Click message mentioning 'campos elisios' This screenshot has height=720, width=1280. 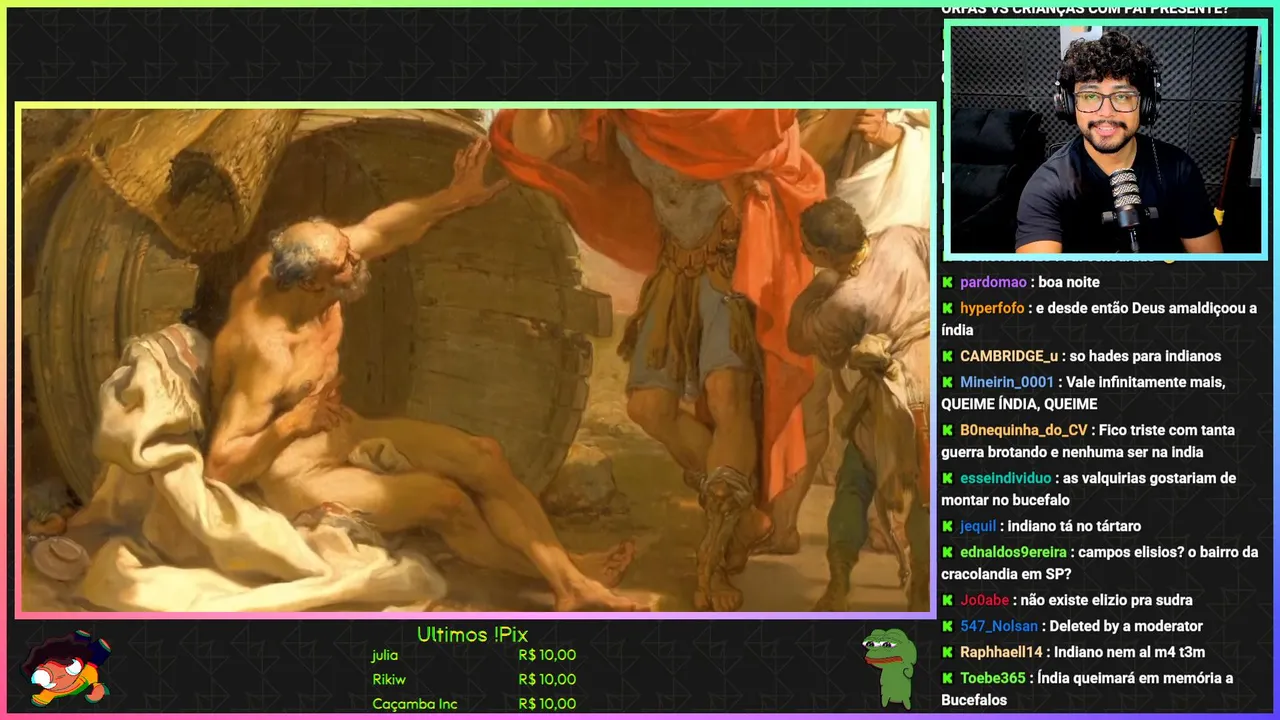(1099, 564)
